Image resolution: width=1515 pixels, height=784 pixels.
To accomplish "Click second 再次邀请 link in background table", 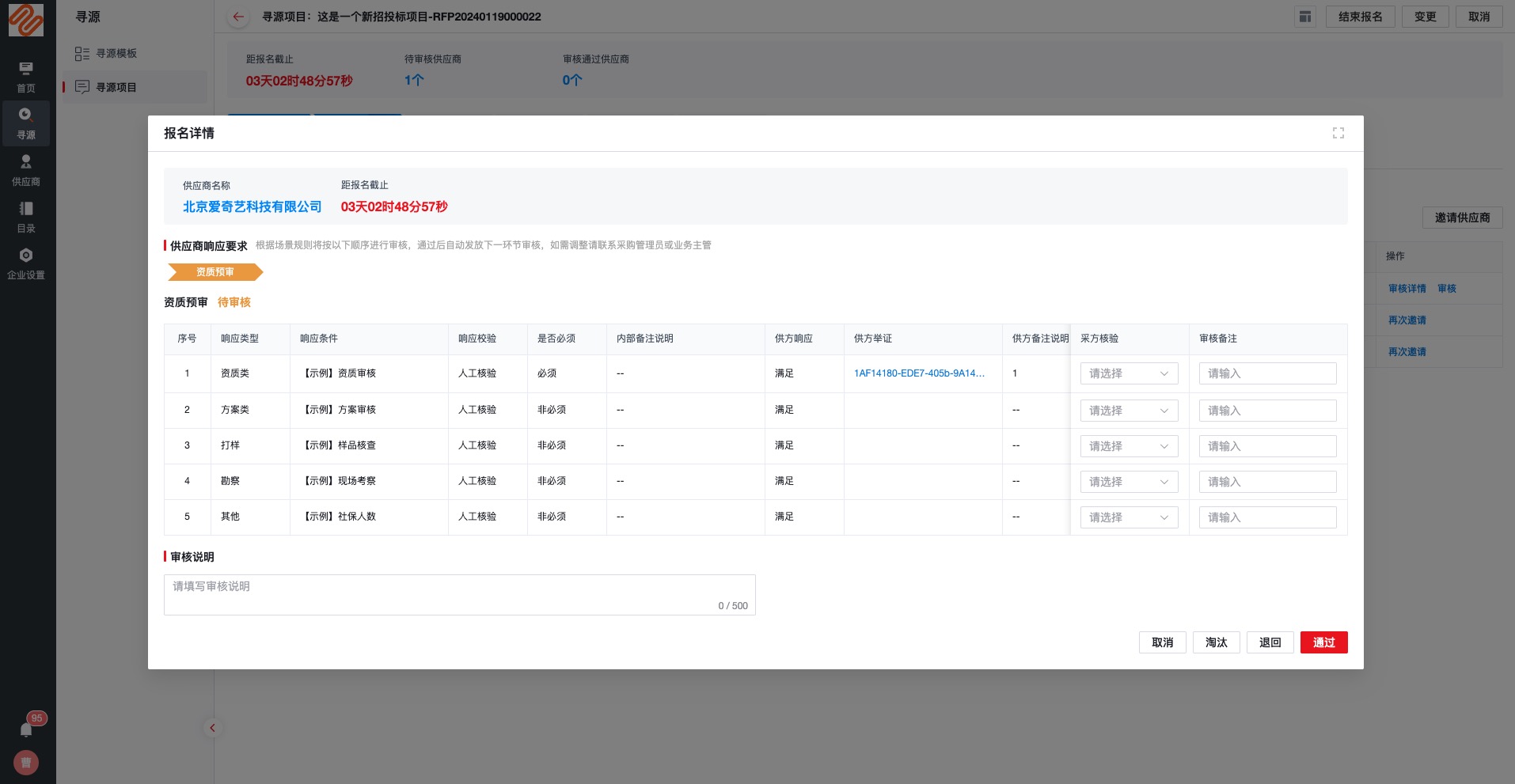I will point(1407,352).
